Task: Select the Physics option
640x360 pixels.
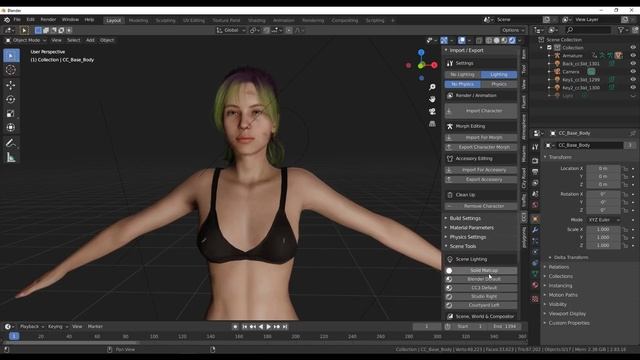Action: click(499, 84)
